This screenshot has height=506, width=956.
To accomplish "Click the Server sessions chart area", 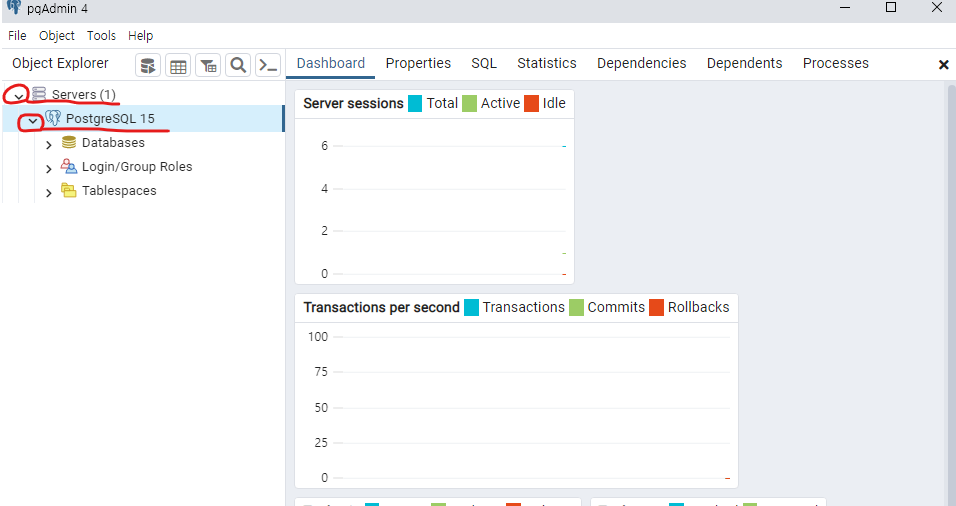I will [x=434, y=201].
